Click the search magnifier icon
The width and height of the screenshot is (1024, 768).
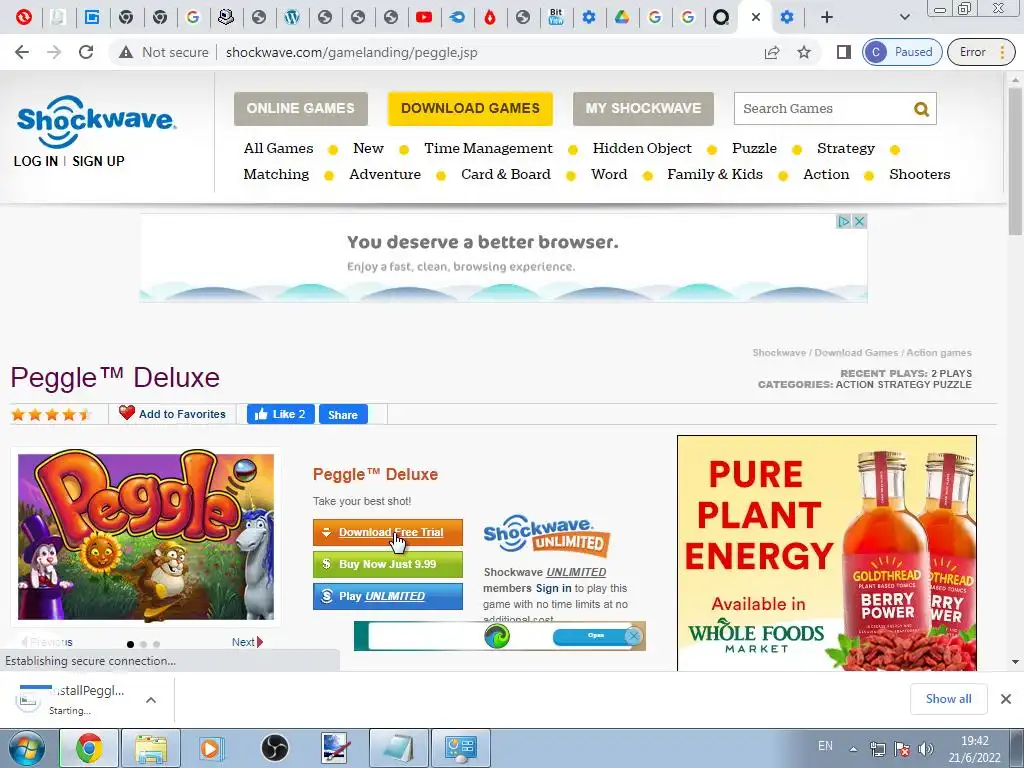pyautogui.click(x=921, y=109)
